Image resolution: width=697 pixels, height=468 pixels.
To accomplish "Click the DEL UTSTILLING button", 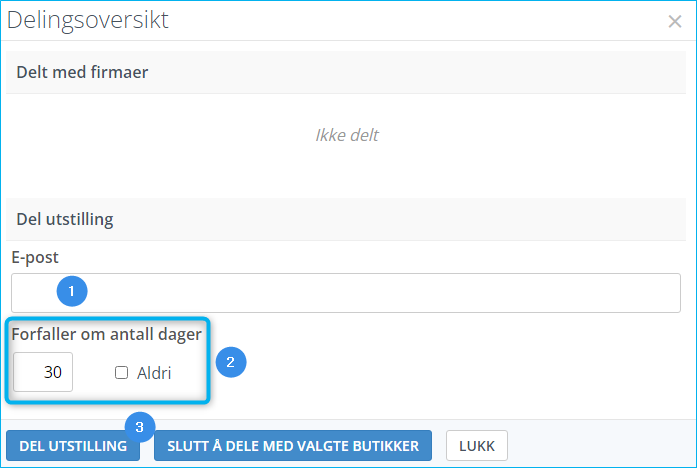I will 73,445.
